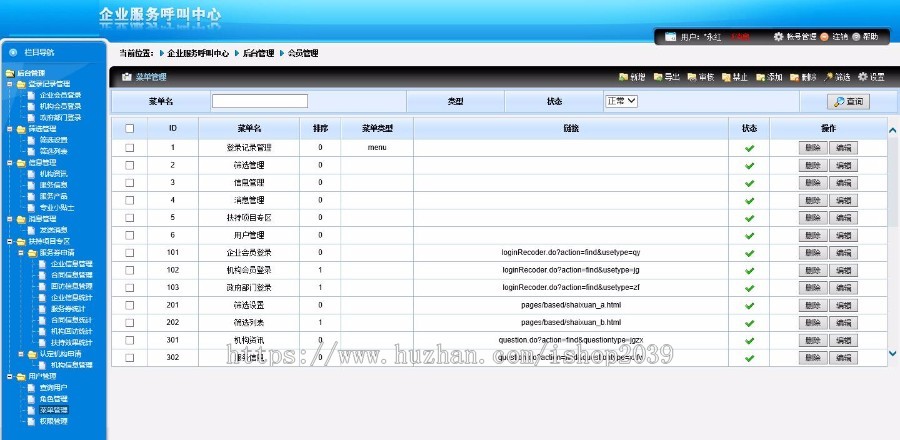
Task: Click the 导出 export toolbar icon
Action: pos(658,77)
